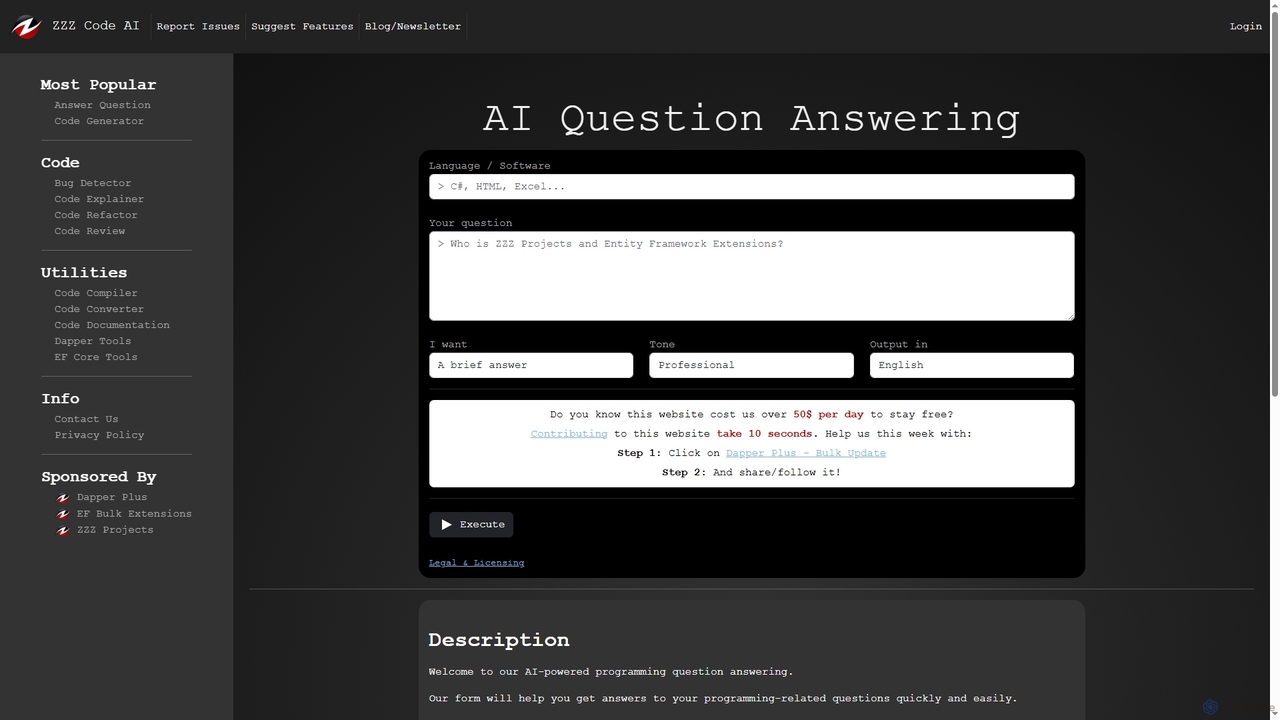Screen dimensions: 1280x720
Task: Click the ZZZ Code AI site title
Action: 96,25
